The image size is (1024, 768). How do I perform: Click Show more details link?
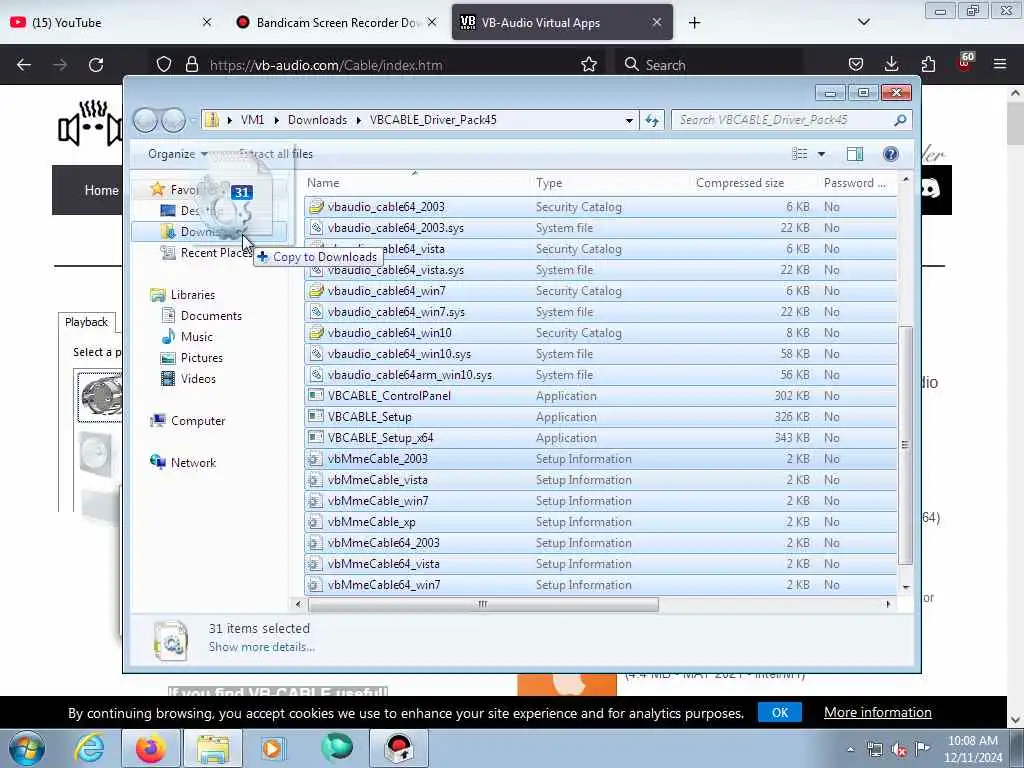261,647
